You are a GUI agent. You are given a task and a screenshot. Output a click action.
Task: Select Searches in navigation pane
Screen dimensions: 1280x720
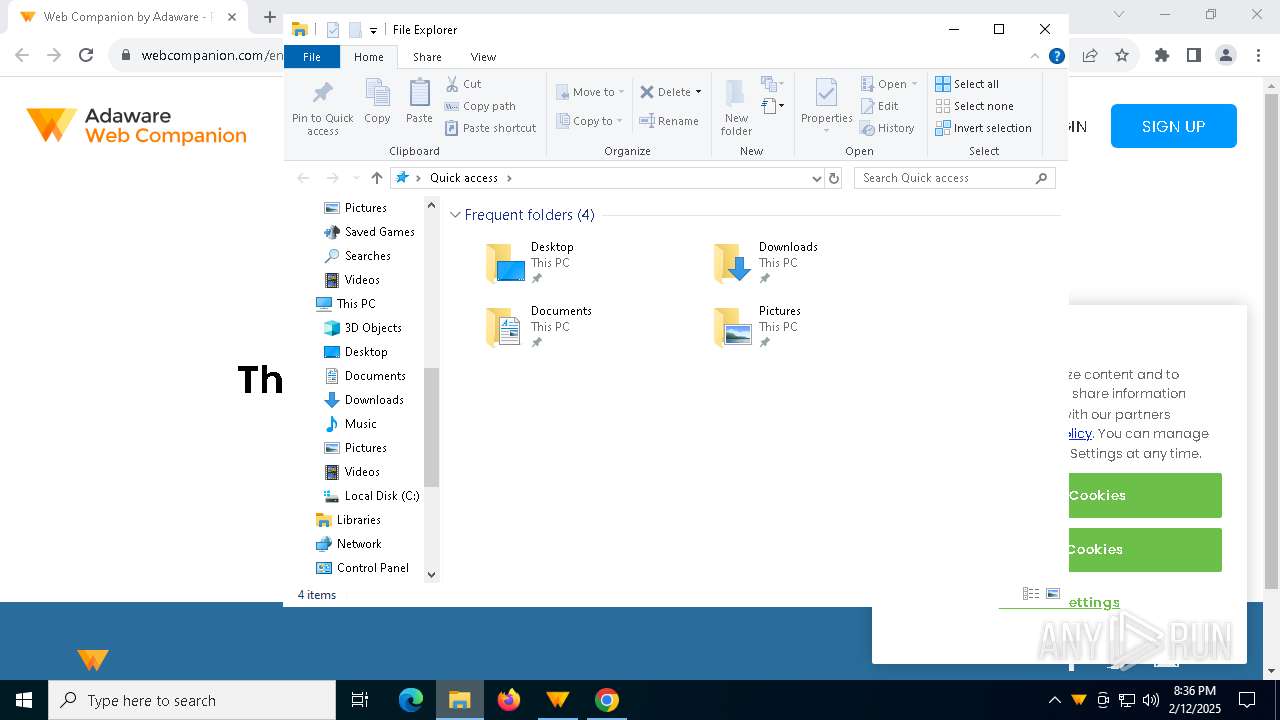click(x=357, y=256)
